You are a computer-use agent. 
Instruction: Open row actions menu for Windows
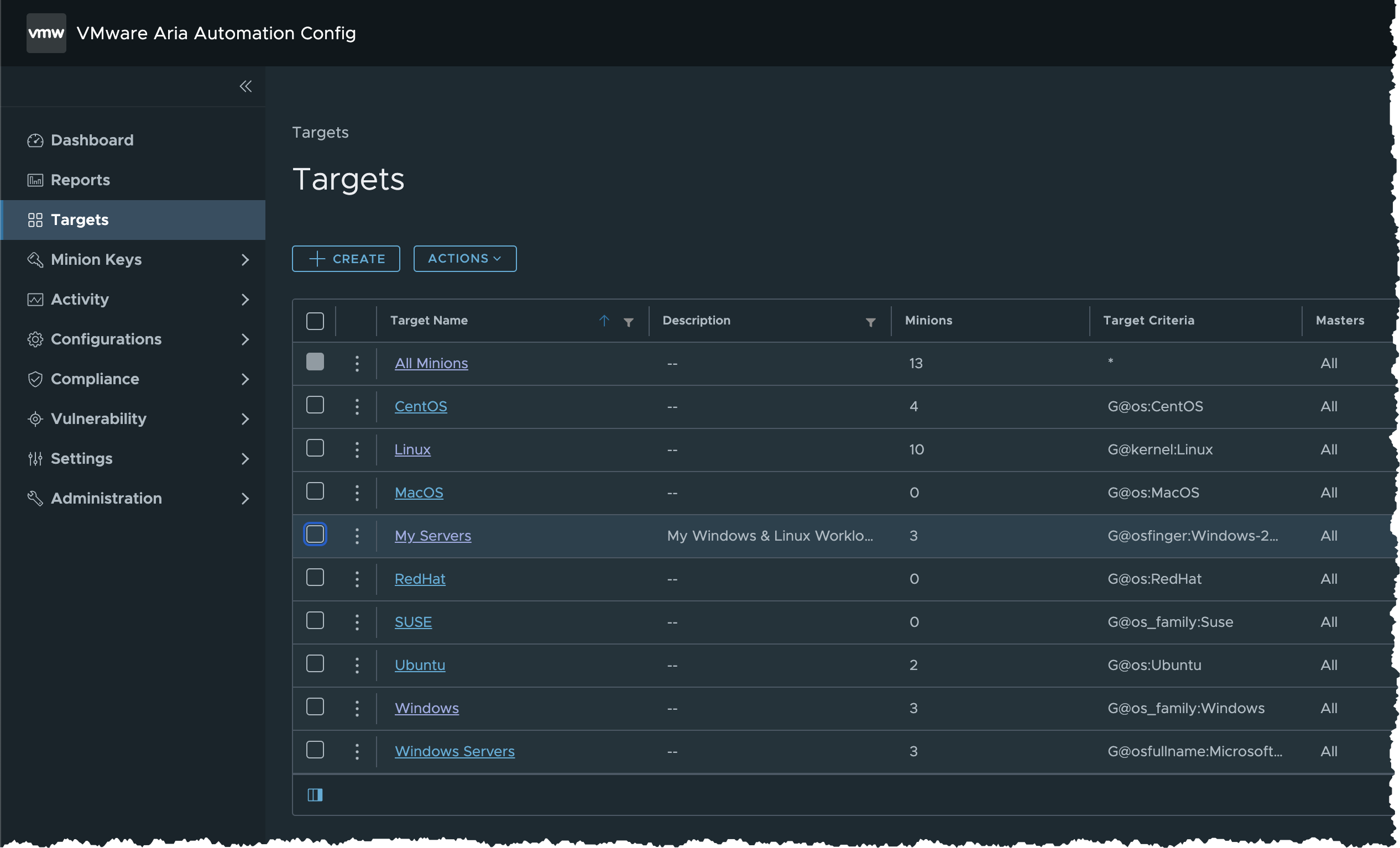point(357,709)
